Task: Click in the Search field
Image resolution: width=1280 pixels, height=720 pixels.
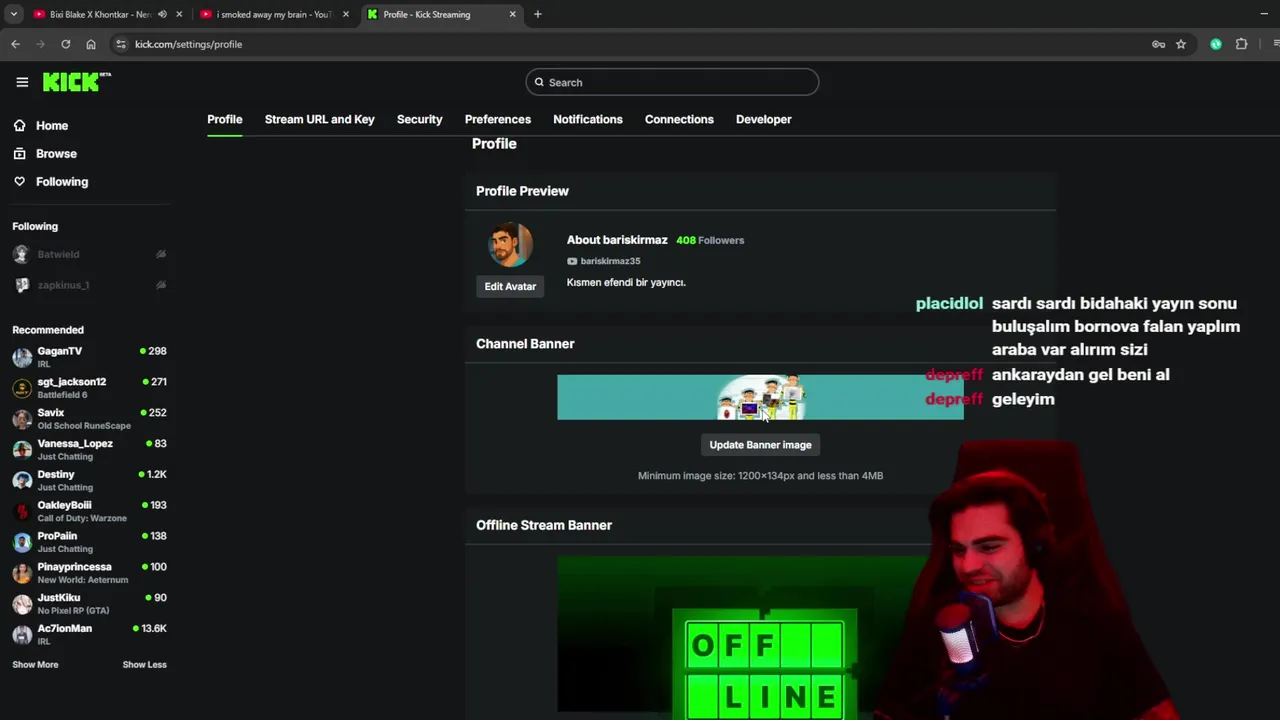Action: pyautogui.click(x=672, y=82)
